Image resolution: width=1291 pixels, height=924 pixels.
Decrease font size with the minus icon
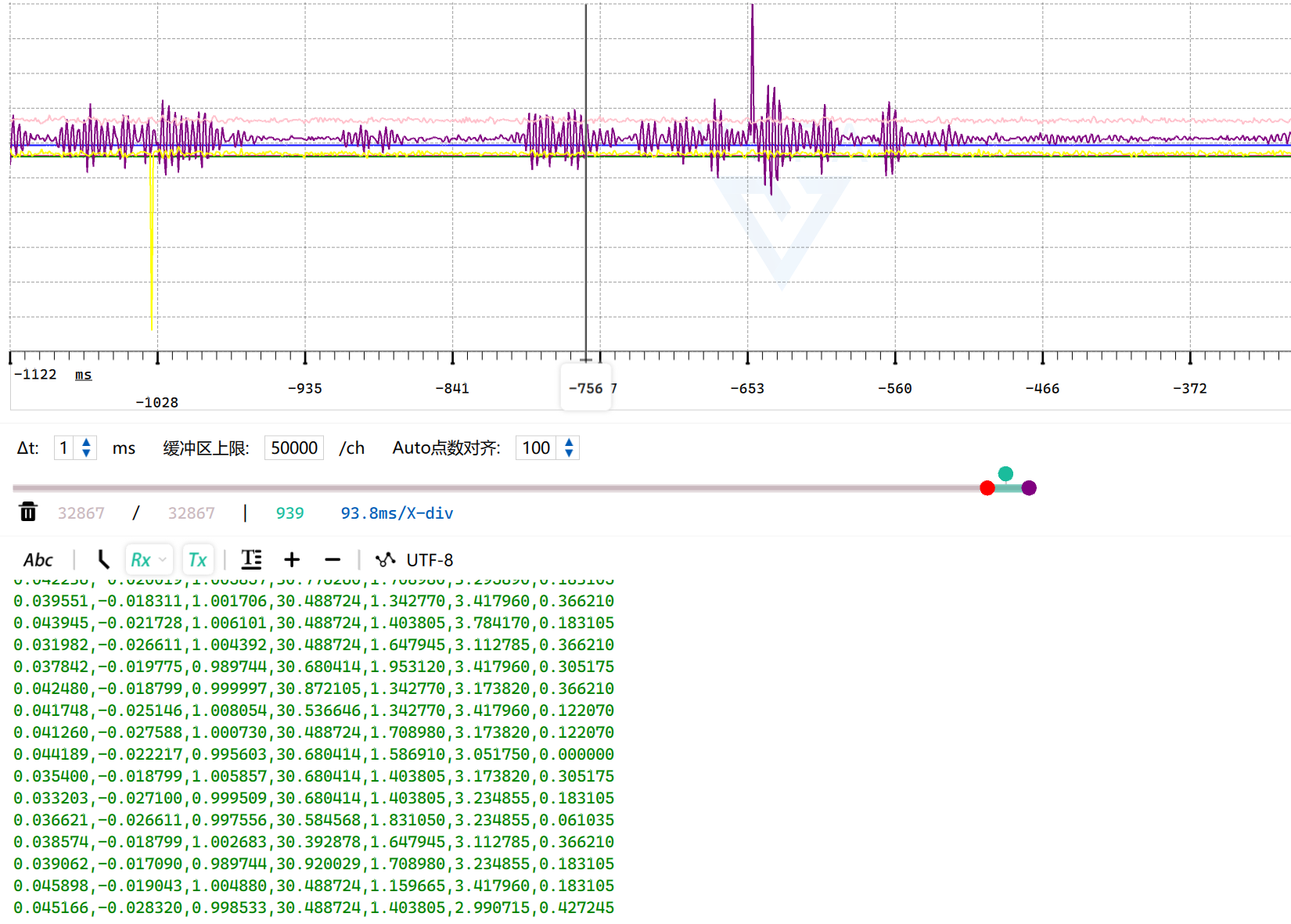333,559
